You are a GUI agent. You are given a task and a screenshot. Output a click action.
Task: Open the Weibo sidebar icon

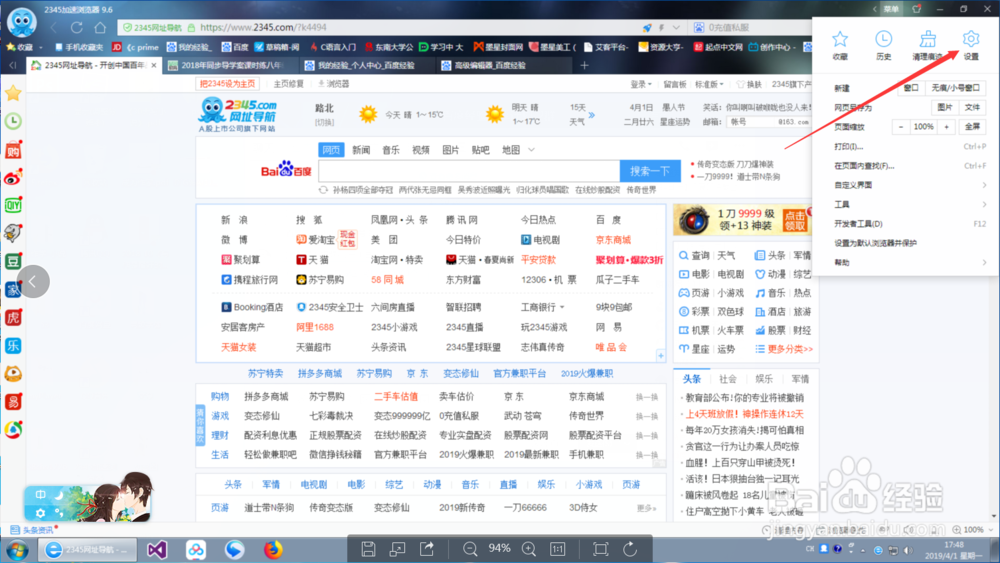coord(13,177)
